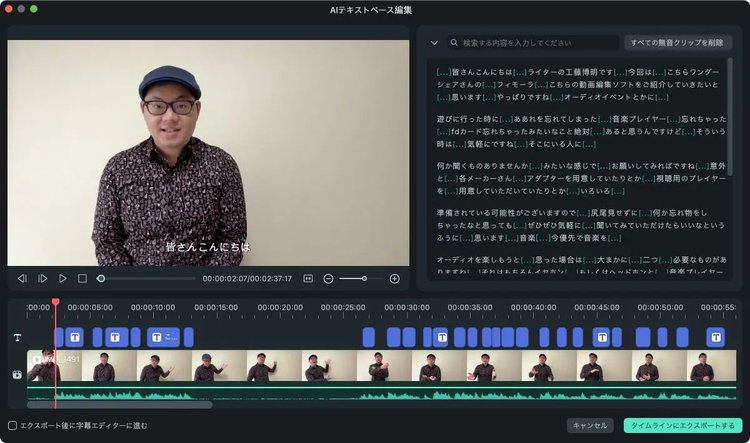
Task: Click the timeline horizontal scrollbar
Action: (x=120, y=405)
